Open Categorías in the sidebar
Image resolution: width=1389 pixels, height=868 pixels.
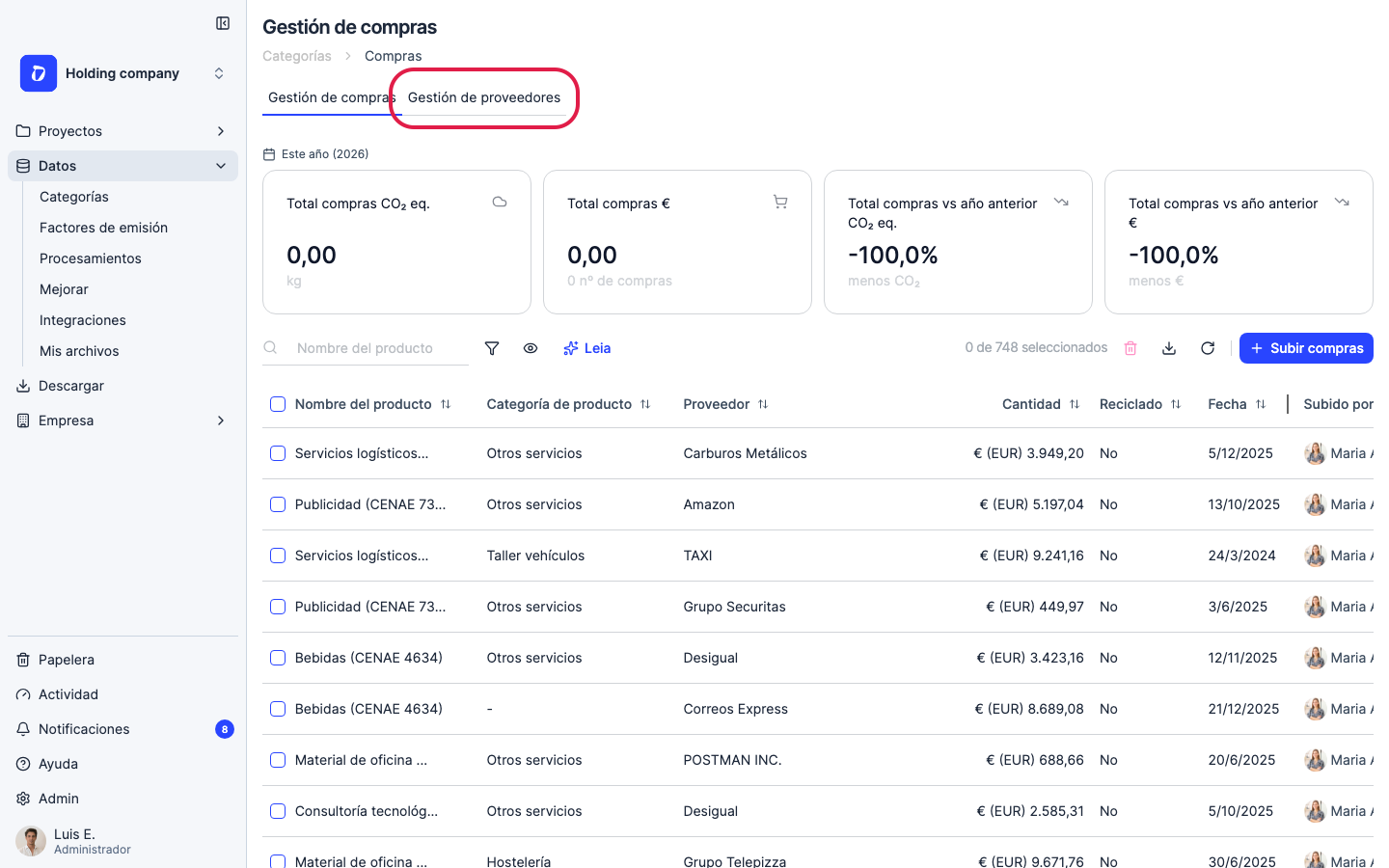[74, 197]
